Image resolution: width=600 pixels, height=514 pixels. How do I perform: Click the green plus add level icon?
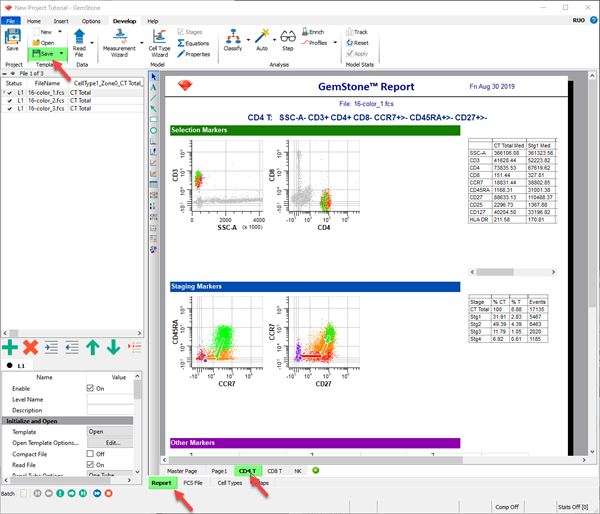pos(11,347)
